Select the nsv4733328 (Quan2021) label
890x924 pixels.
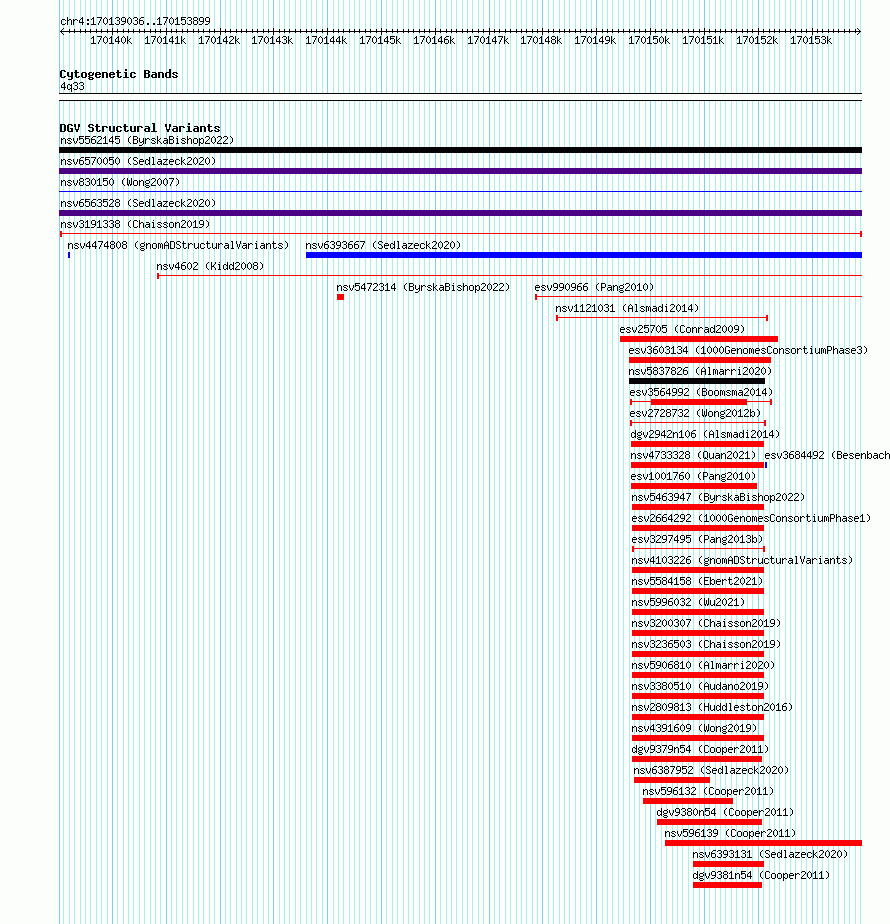click(693, 456)
